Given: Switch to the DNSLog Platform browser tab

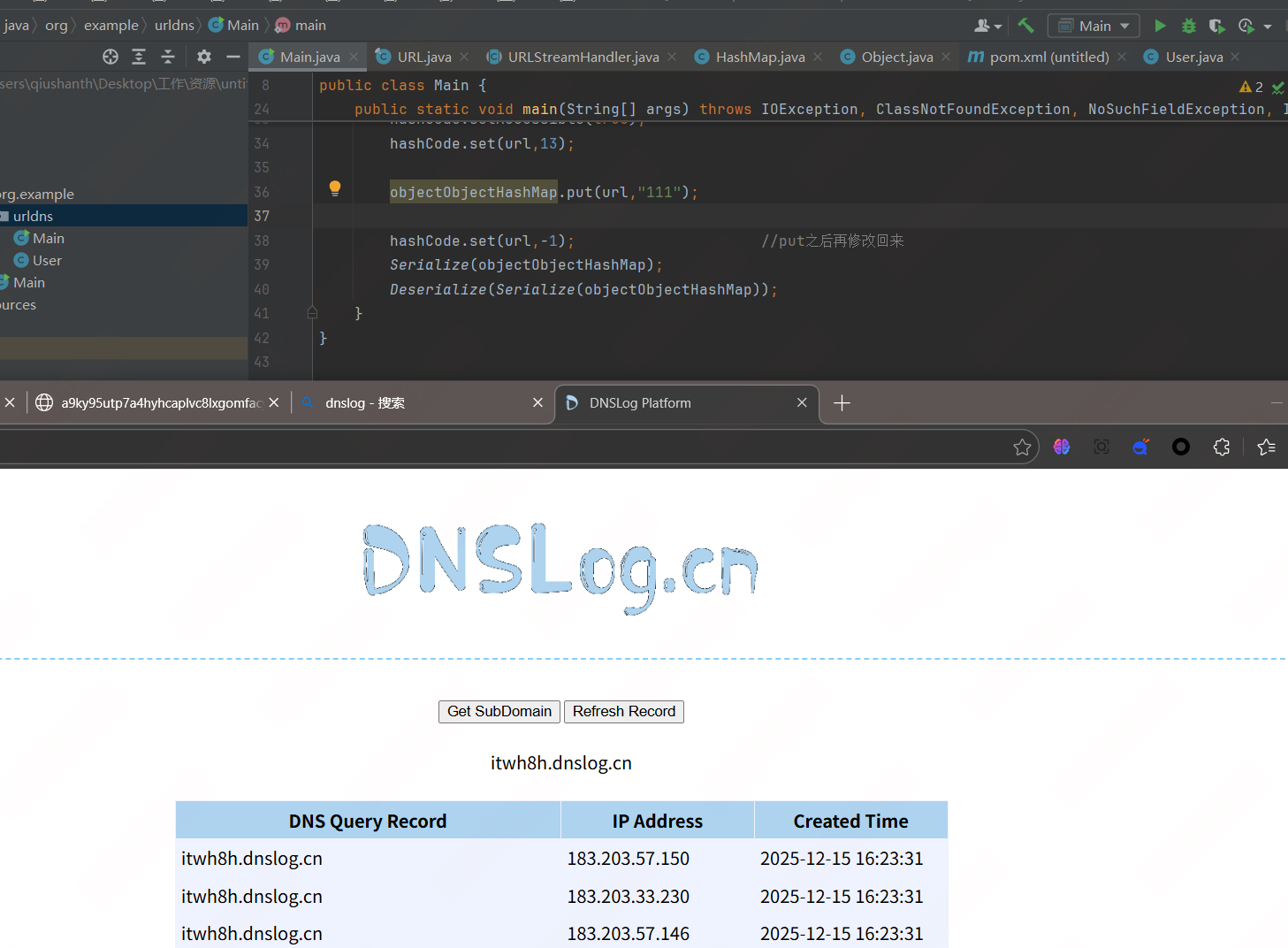Looking at the screenshot, I should pyautogui.click(x=687, y=403).
